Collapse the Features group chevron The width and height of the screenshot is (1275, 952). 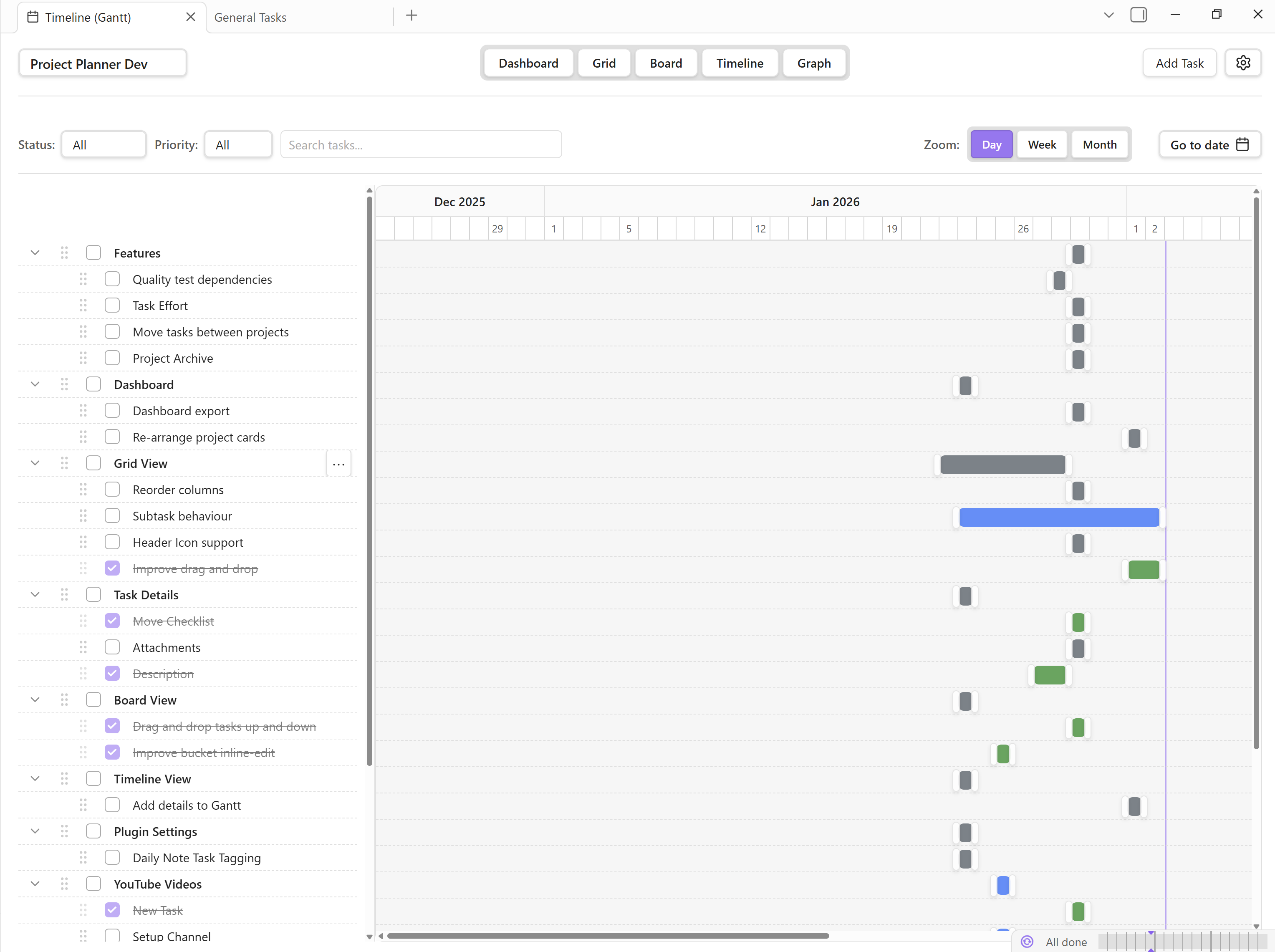(35, 253)
